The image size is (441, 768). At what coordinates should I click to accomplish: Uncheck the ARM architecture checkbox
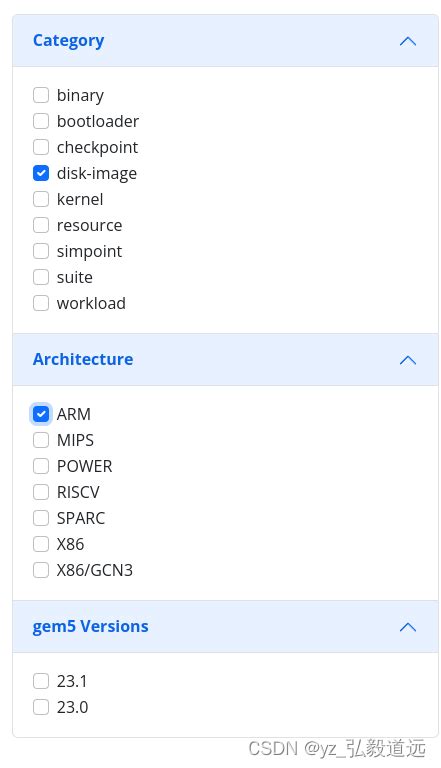(41, 414)
